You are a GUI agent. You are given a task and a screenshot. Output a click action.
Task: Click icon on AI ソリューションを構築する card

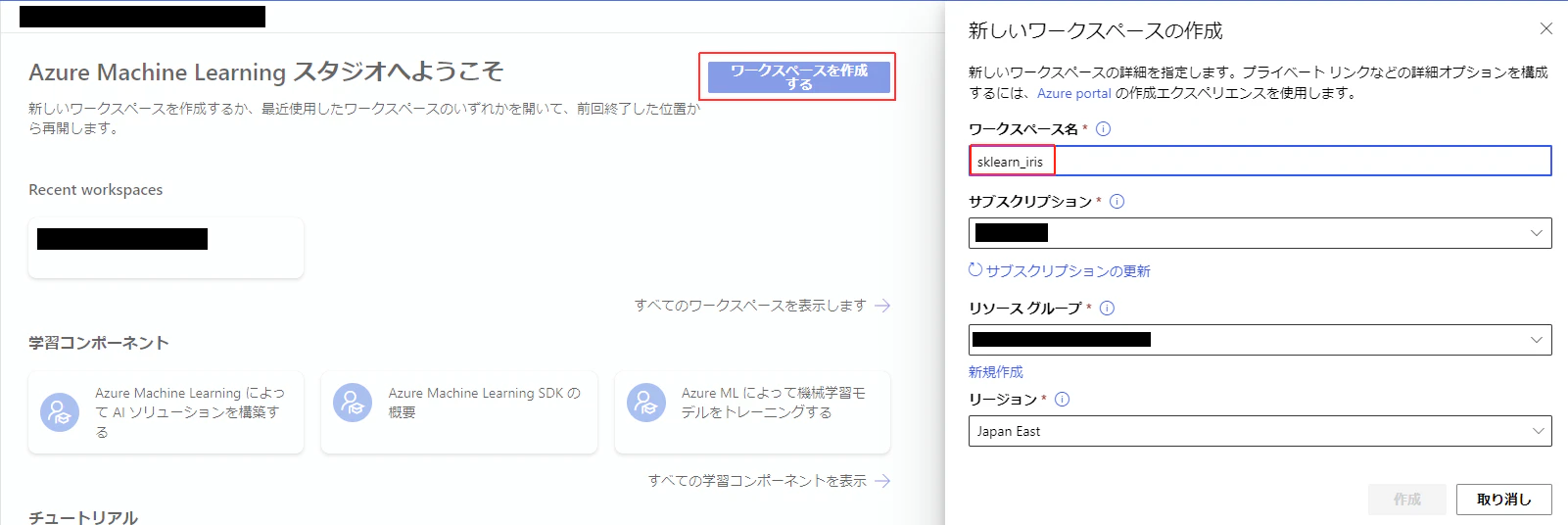[x=60, y=412]
